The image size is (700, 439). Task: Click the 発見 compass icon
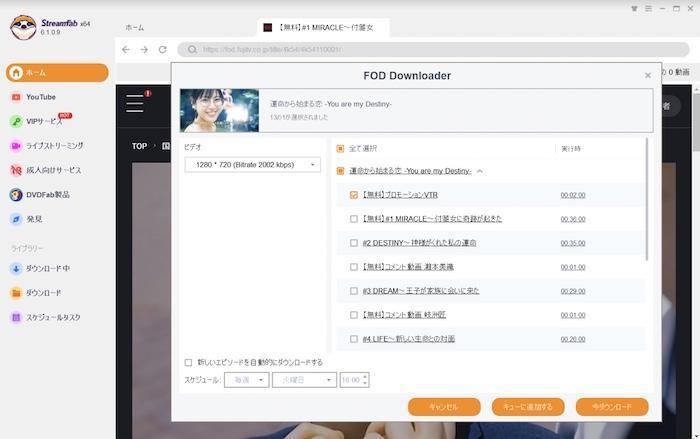[x=16, y=219]
